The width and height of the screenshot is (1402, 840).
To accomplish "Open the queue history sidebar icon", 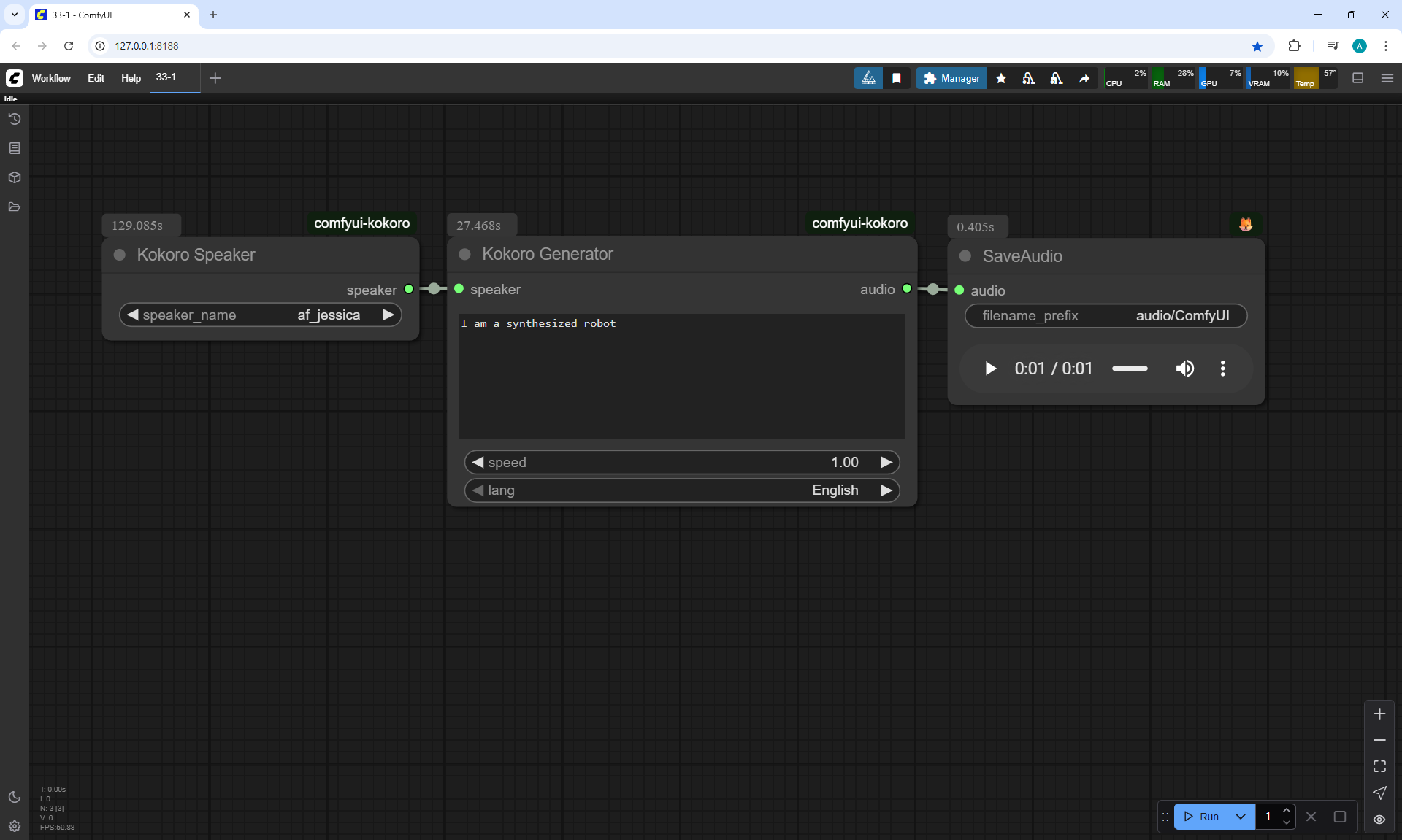I will (x=14, y=119).
